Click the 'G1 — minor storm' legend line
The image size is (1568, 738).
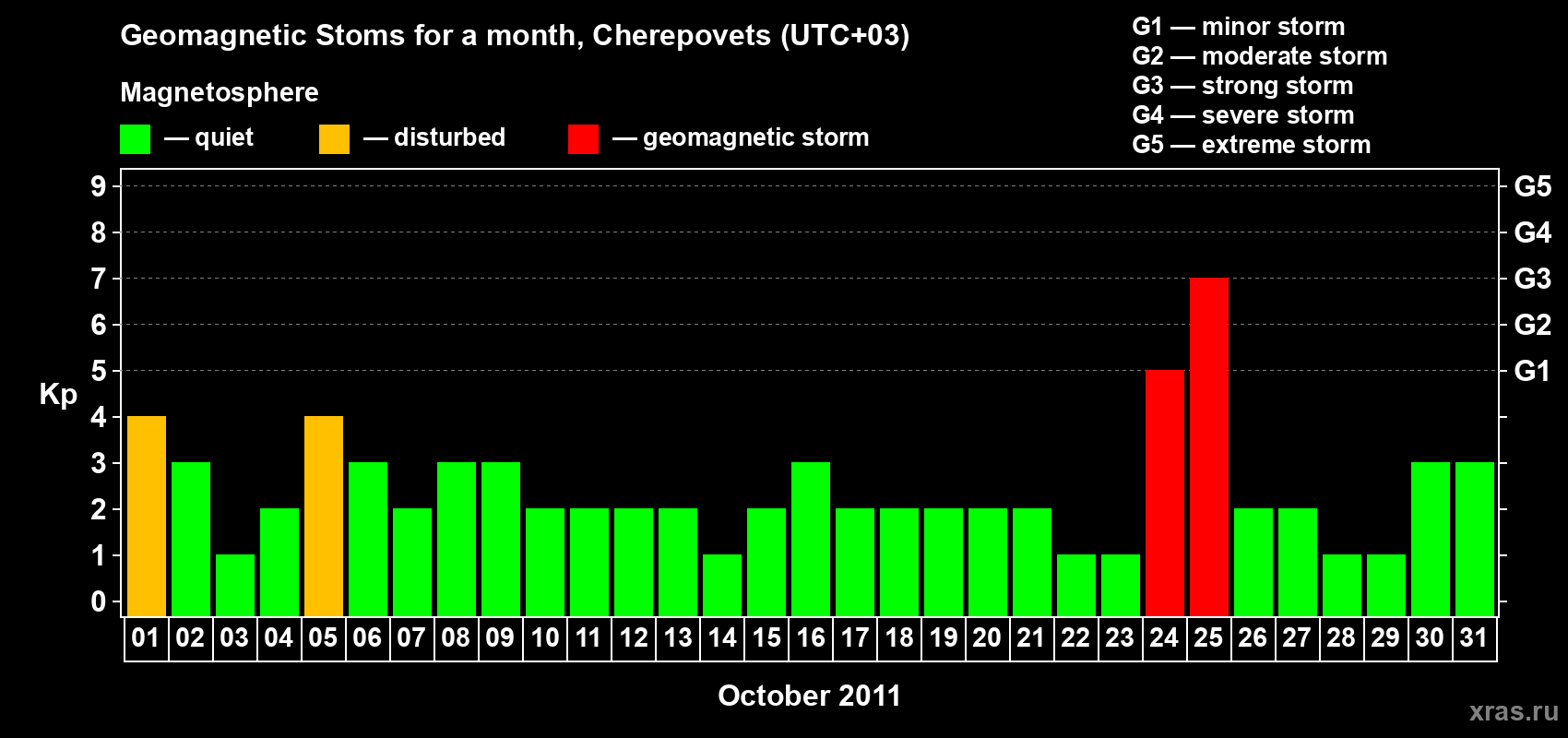[x=1239, y=27]
